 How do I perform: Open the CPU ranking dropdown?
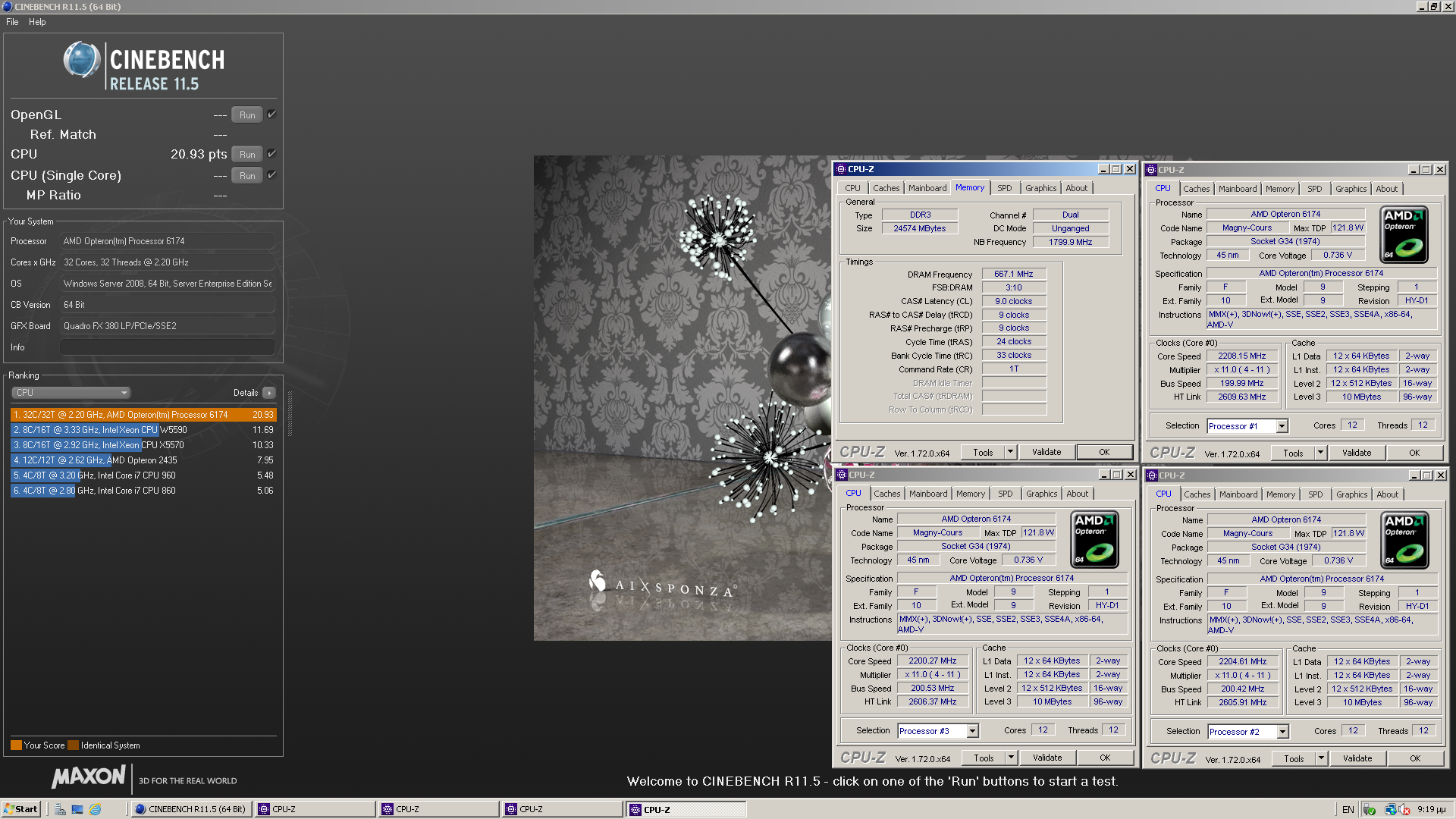71,393
